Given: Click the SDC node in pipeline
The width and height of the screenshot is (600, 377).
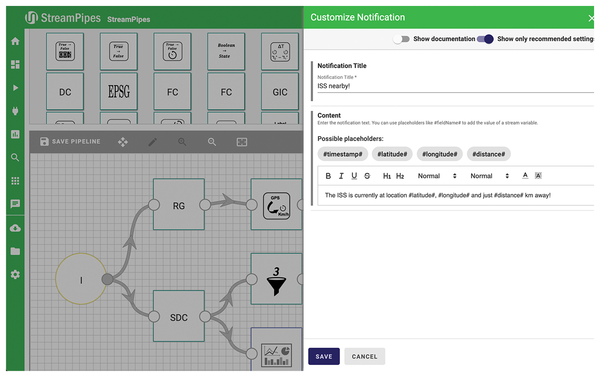Looking at the screenshot, I should (x=179, y=316).
